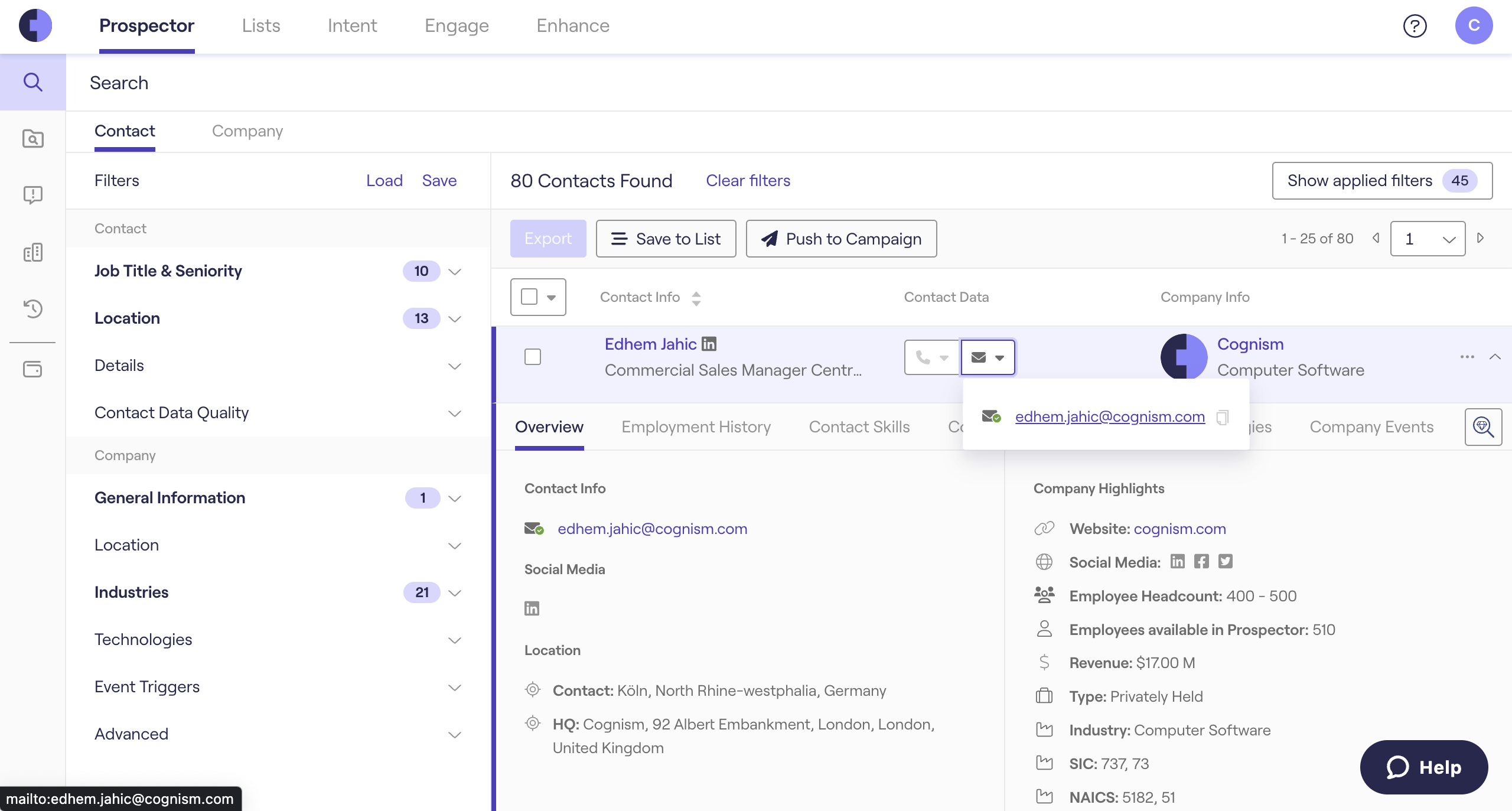Click the help question mark icon top right
The width and height of the screenshot is (1512, 811).
pyautogui.click(x=1413, y=26)
